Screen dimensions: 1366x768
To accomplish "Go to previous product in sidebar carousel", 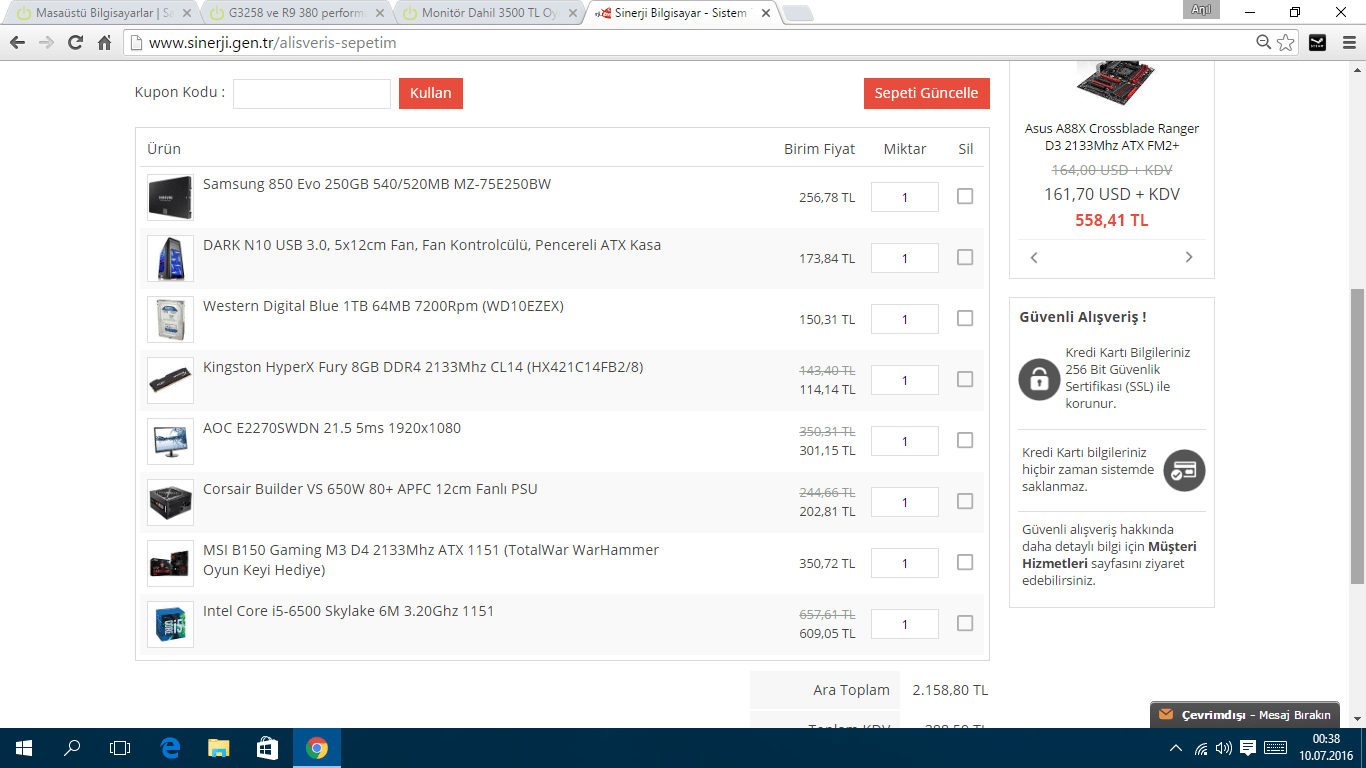I will 1034,257.
